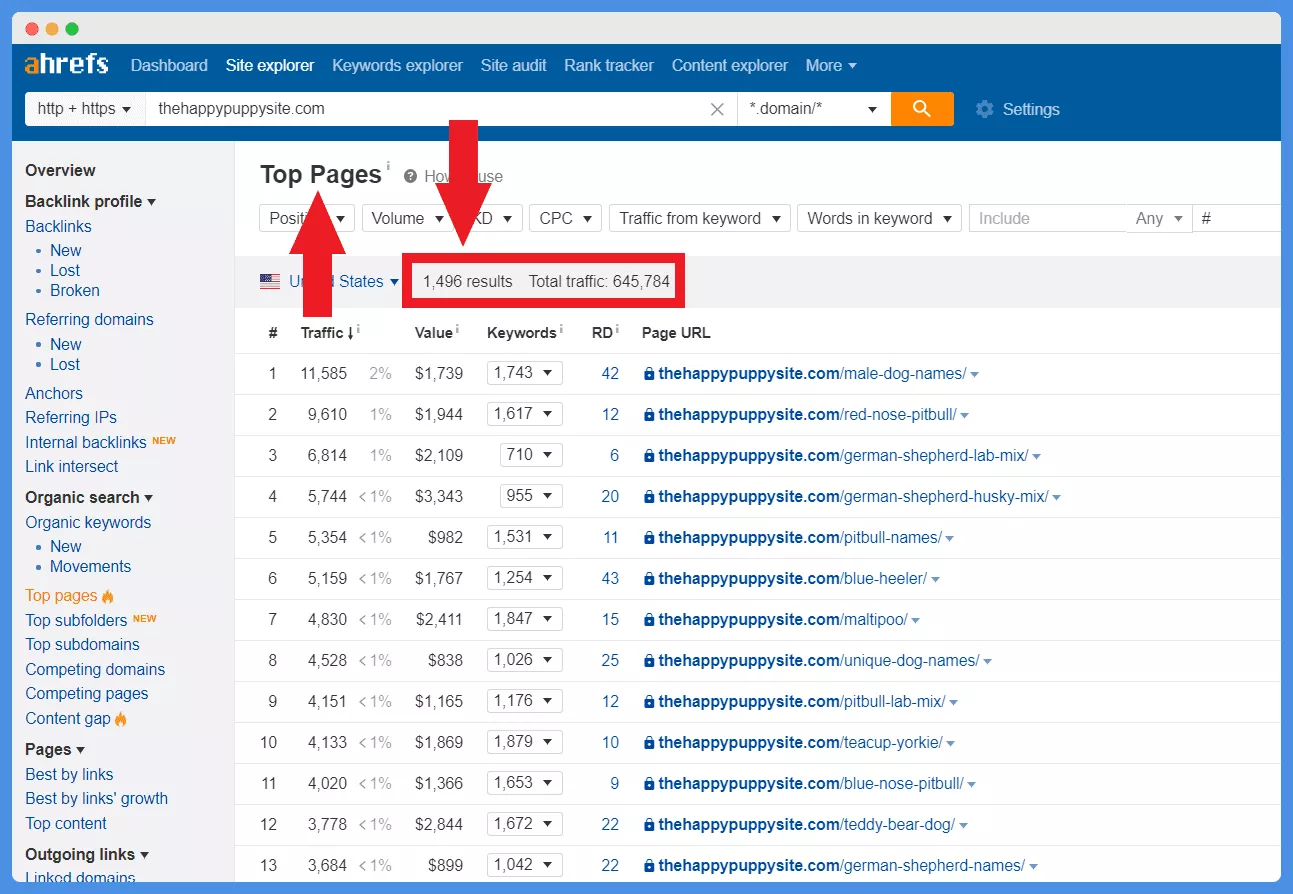Expand the 1,879 keywords dropdown
This screenshot has width=1293, height=894.
pyautogui.click(x=525, y=742)
